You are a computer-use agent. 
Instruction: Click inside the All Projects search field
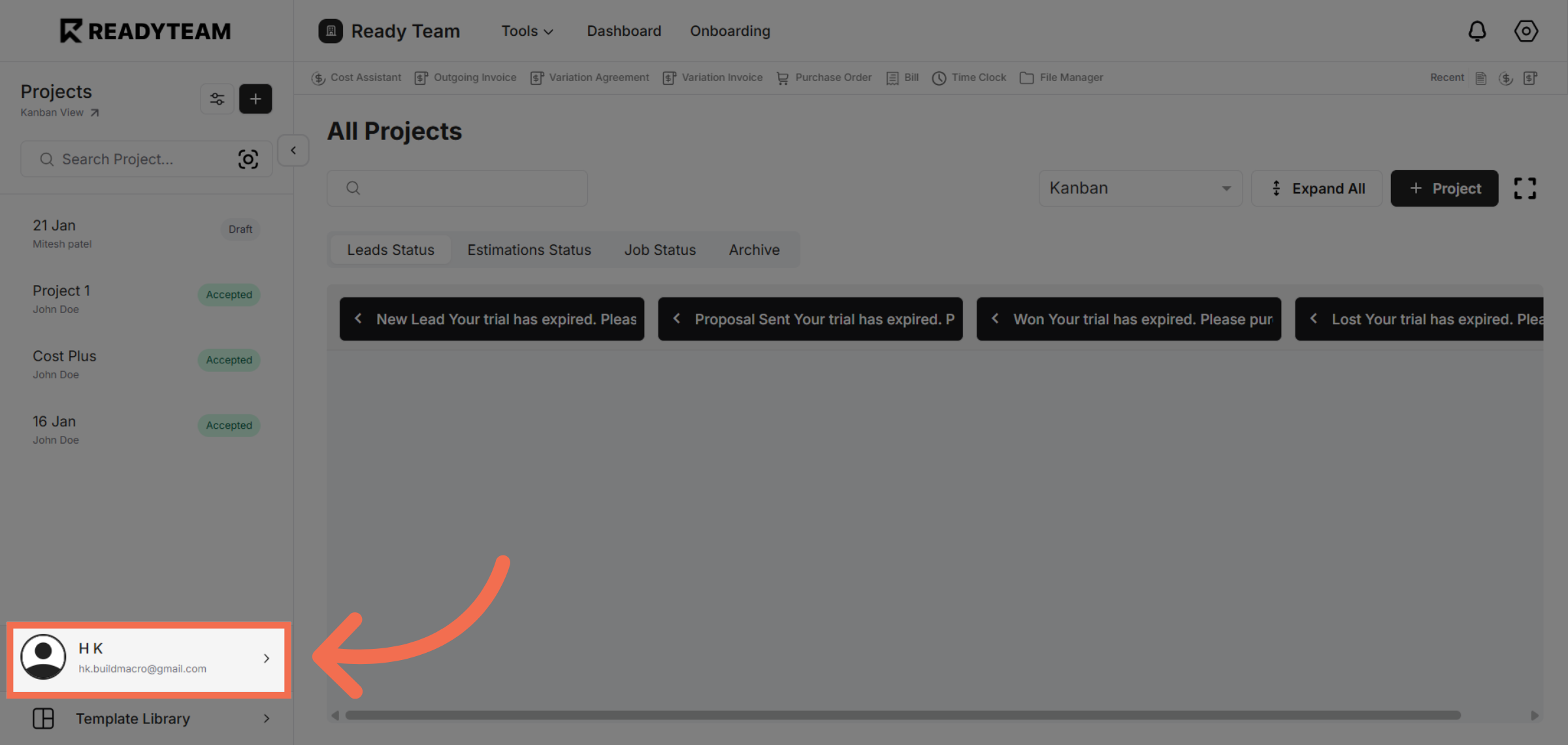(x=457, y=188)
